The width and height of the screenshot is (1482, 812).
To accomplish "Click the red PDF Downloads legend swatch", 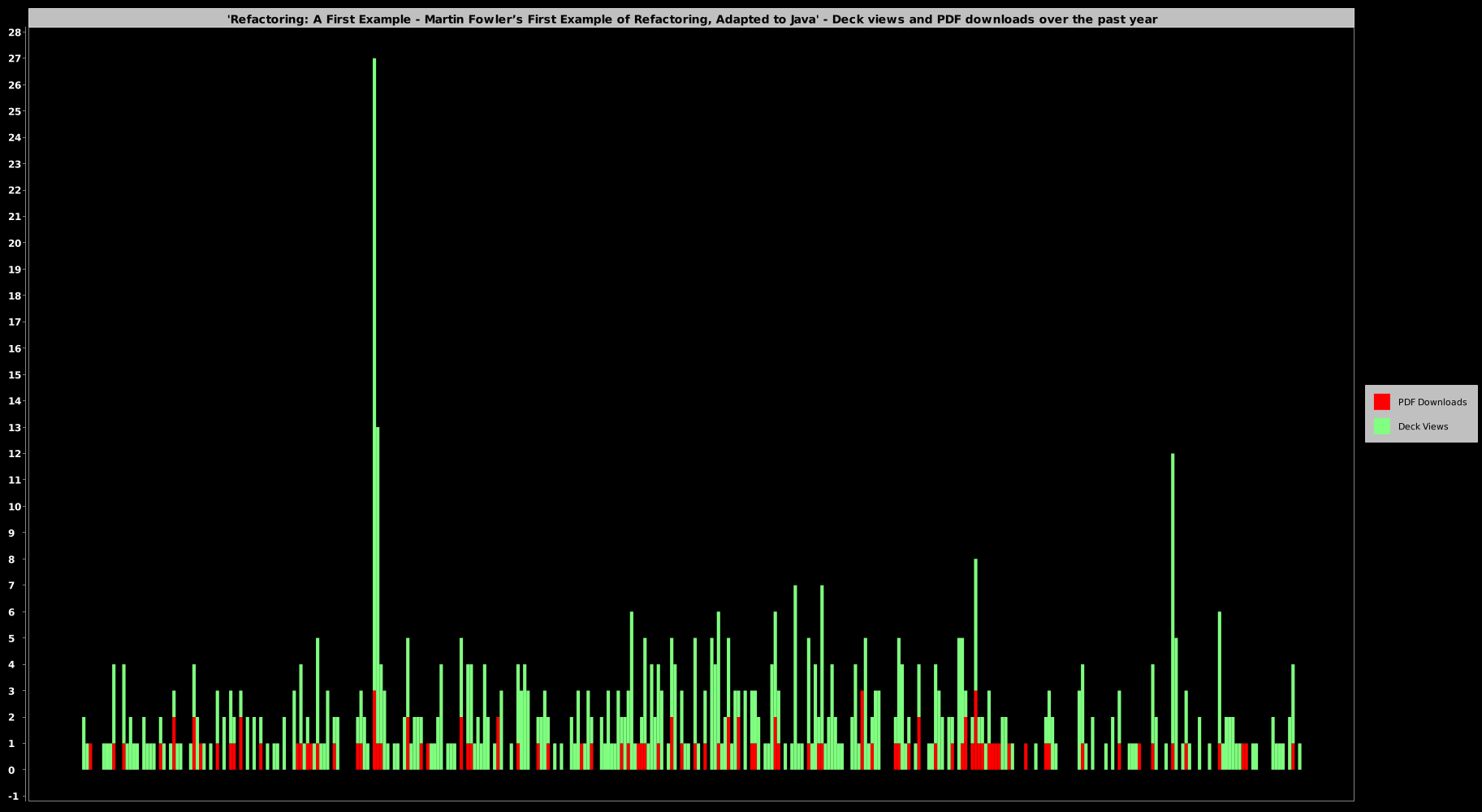I will [x=1381, y=402].
